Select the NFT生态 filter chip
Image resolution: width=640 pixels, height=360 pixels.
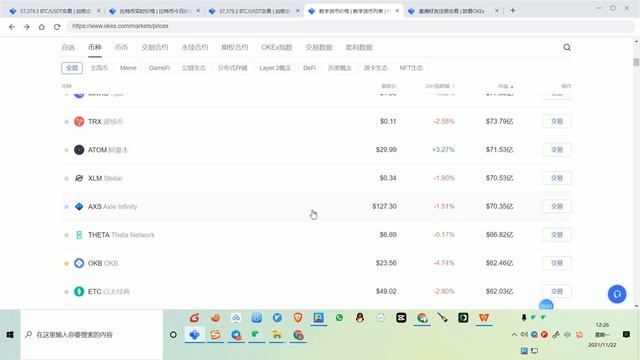pyautogui.click(x=411, y=68)
